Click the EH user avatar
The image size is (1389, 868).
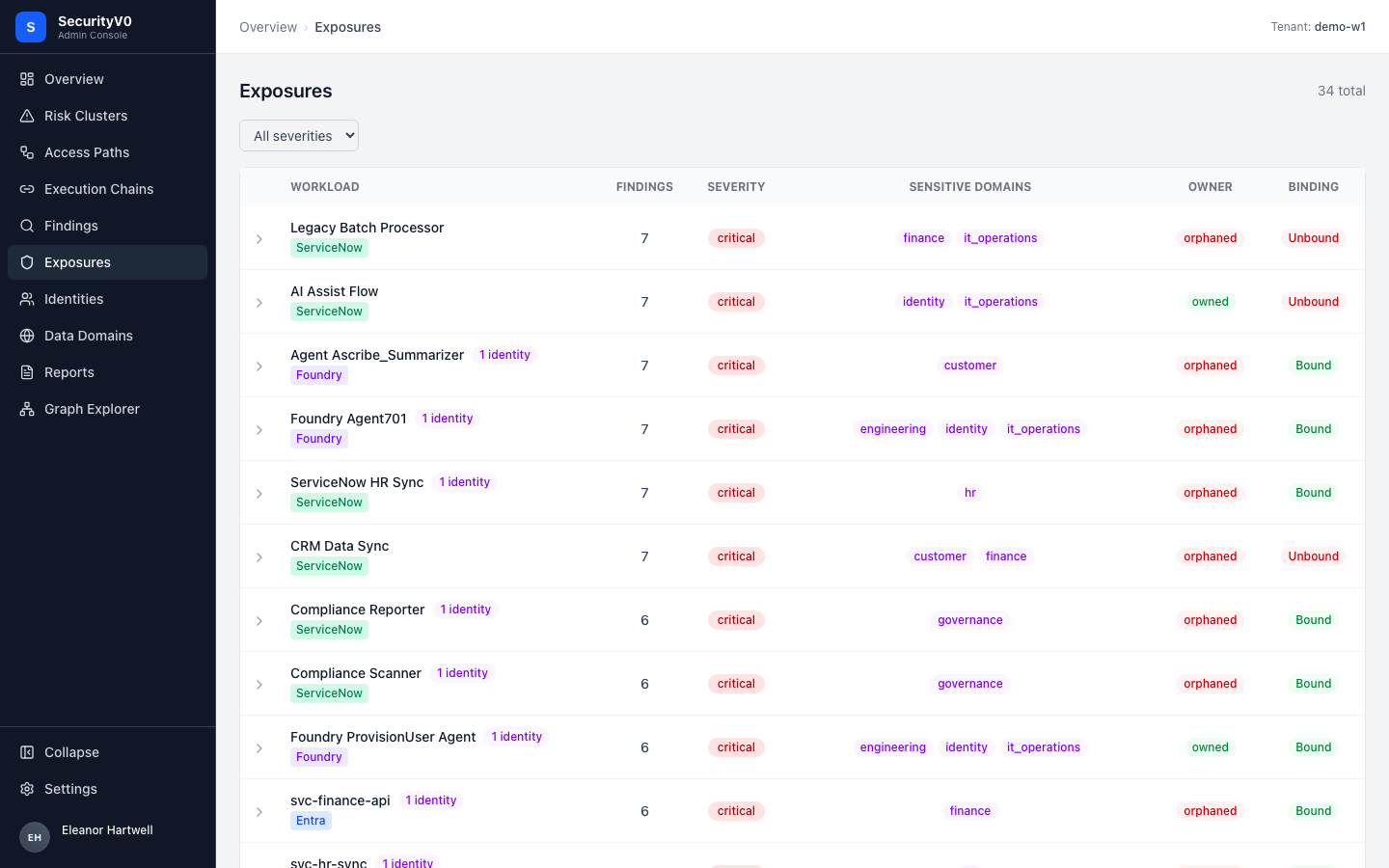[x=35, y=837]
